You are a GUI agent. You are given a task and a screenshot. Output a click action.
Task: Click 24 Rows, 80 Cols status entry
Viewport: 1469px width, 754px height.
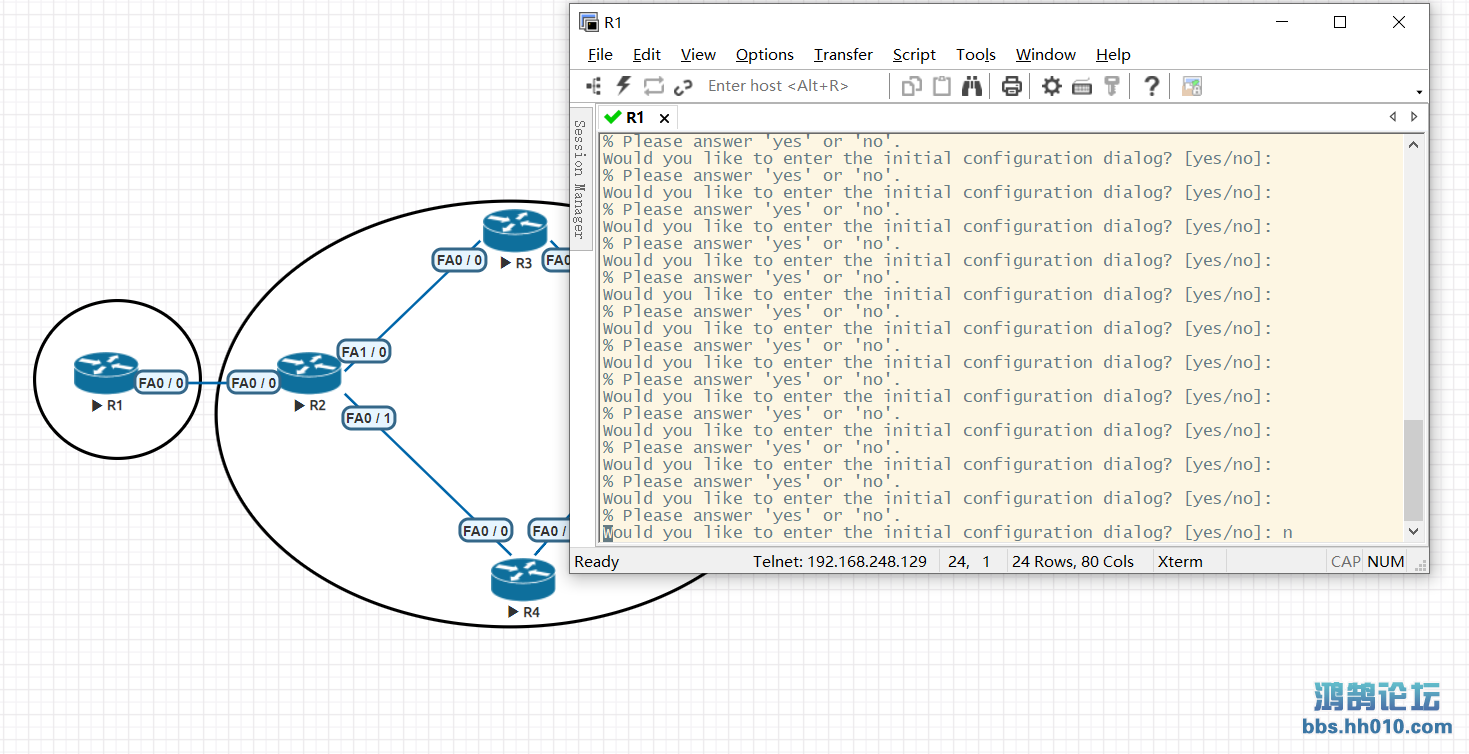(x=1073, y=562)
